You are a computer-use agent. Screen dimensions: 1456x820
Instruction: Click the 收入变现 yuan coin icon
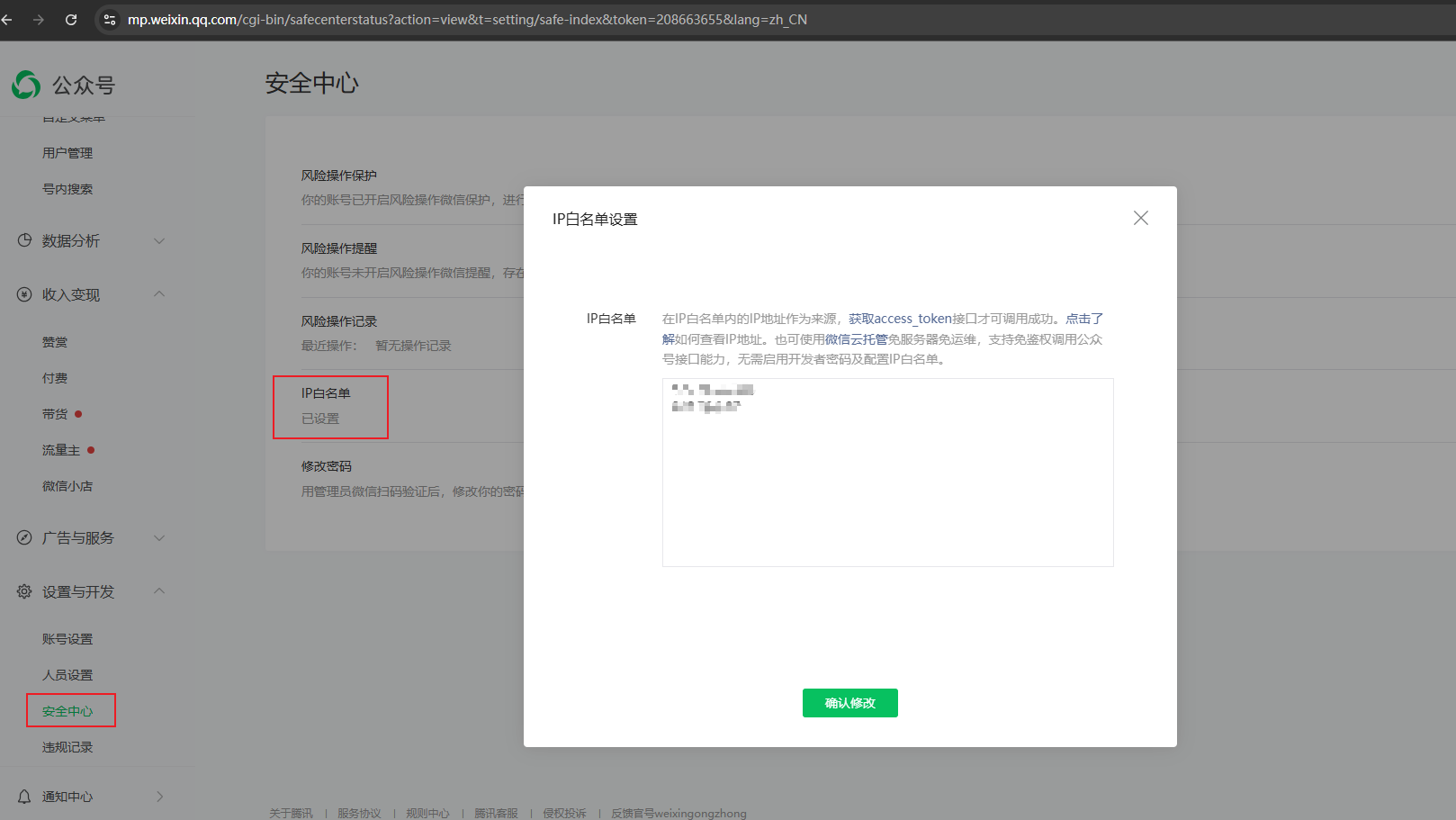24,294
